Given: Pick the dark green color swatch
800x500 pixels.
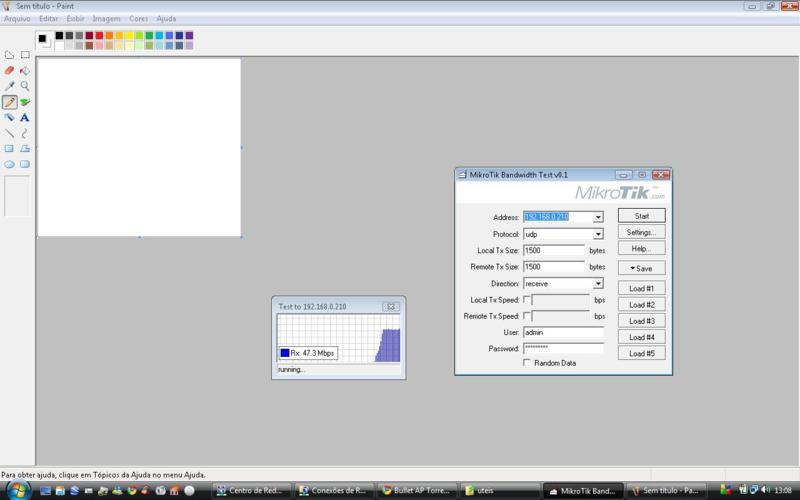Looking at the screenshot, I should 149,36.
